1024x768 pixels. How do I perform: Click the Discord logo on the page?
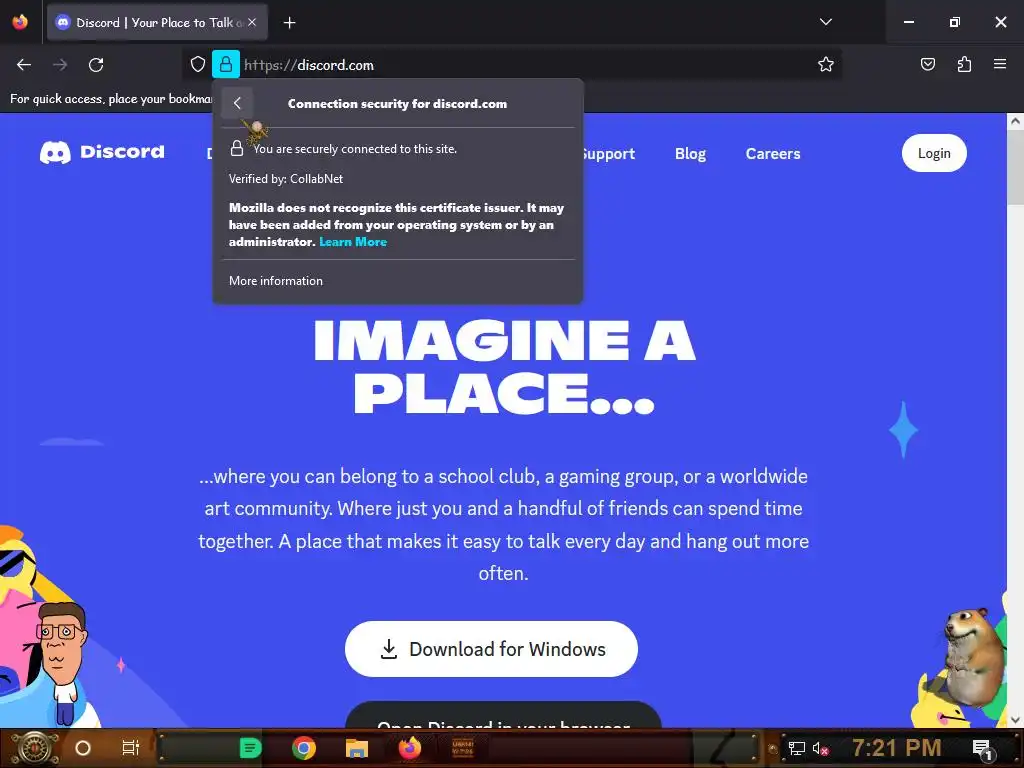click(x=103, y=152)
